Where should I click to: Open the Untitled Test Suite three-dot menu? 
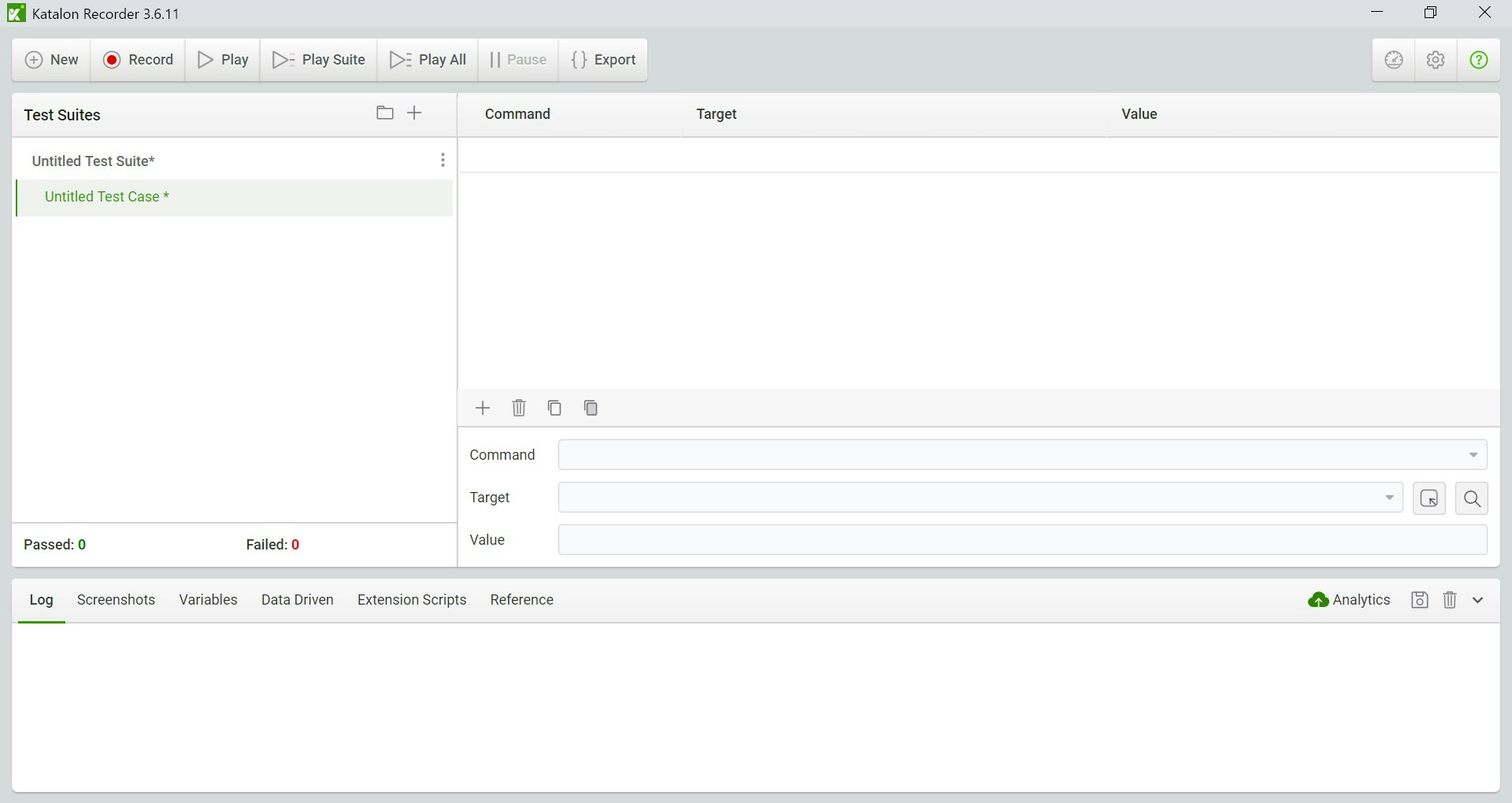coord(443,161)
